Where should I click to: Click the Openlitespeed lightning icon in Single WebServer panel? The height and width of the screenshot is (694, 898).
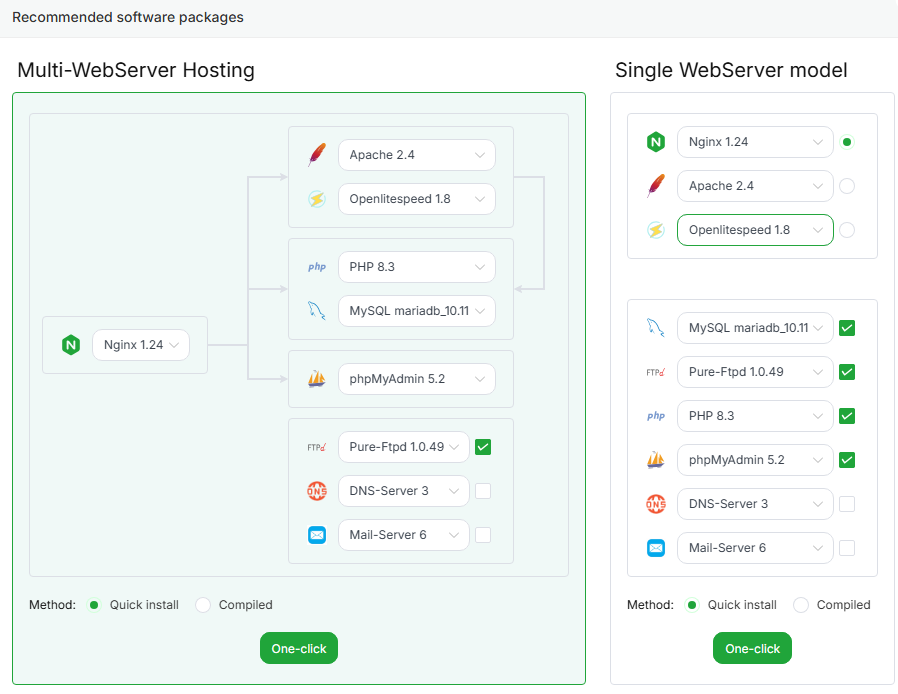656,230
